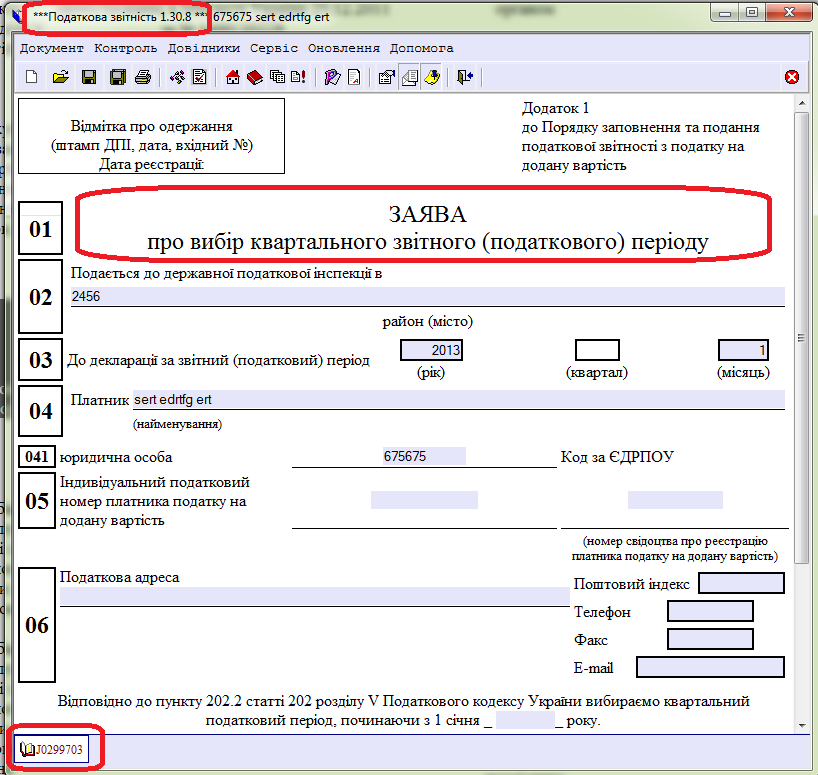
Task: Click the year field showing 2013
Action: [432, 350]
